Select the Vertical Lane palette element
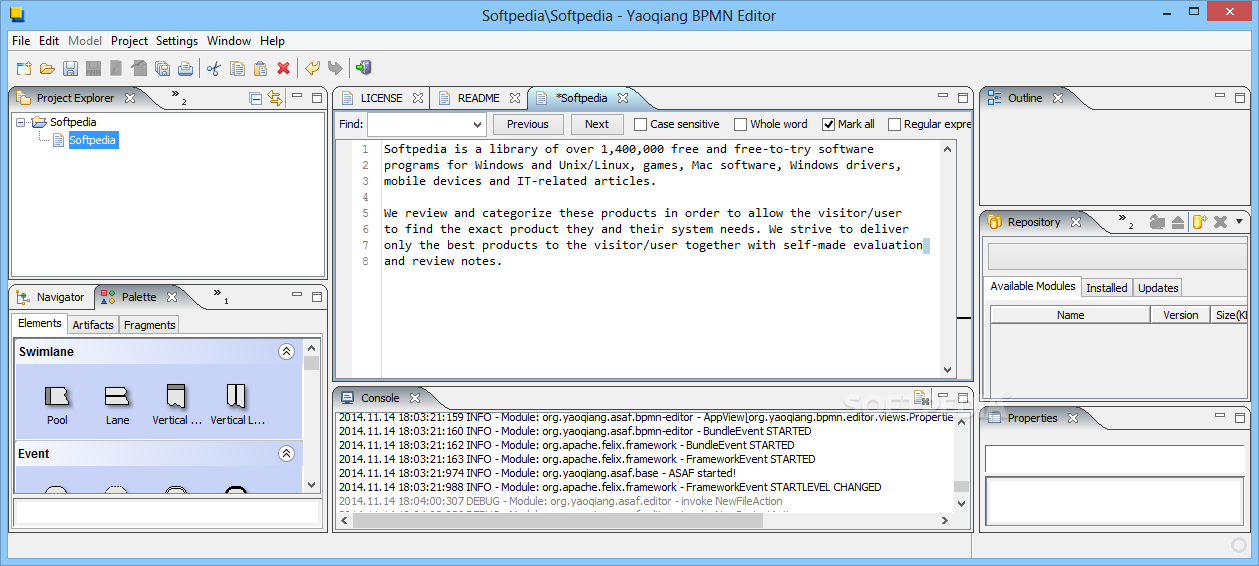 [x=237, y=405]
